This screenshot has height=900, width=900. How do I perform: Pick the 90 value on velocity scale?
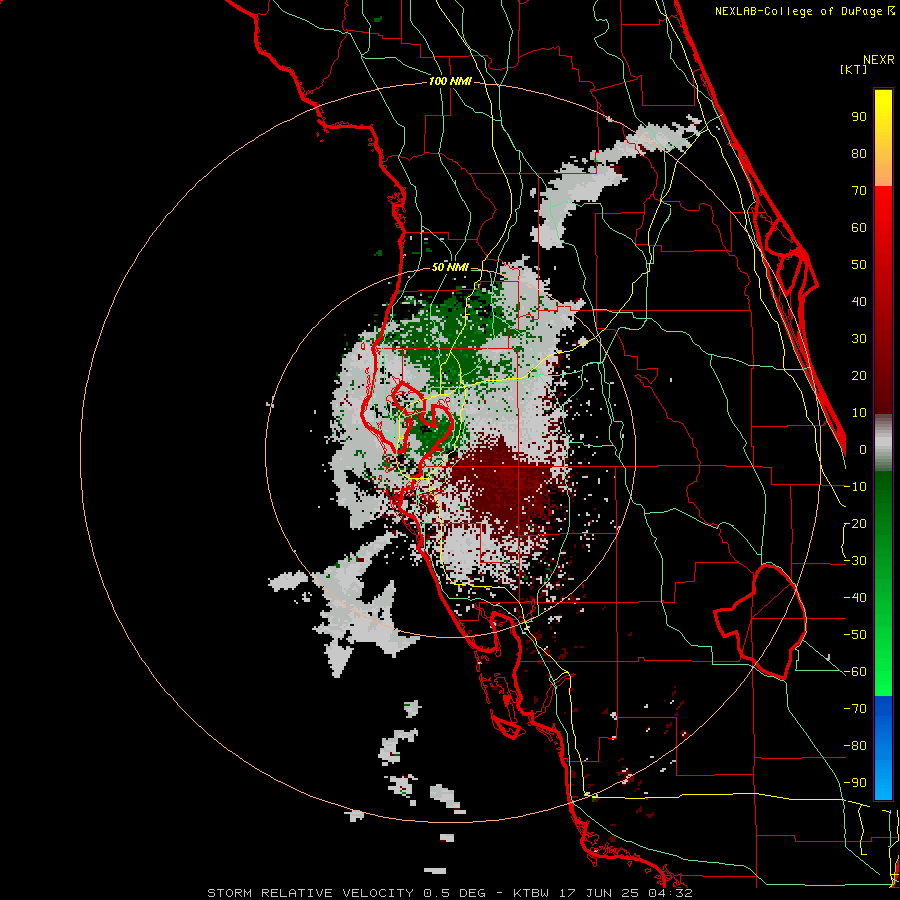[859, 117]
